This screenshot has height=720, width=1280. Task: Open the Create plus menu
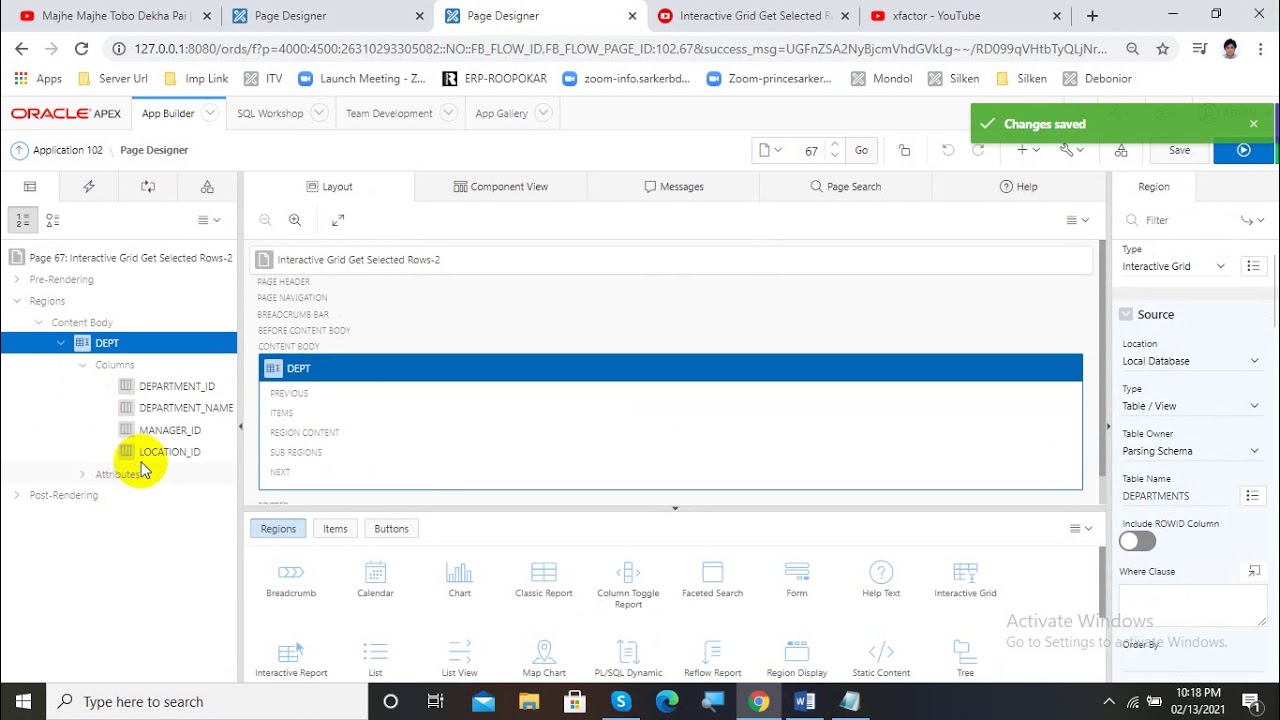[1028, 150]
